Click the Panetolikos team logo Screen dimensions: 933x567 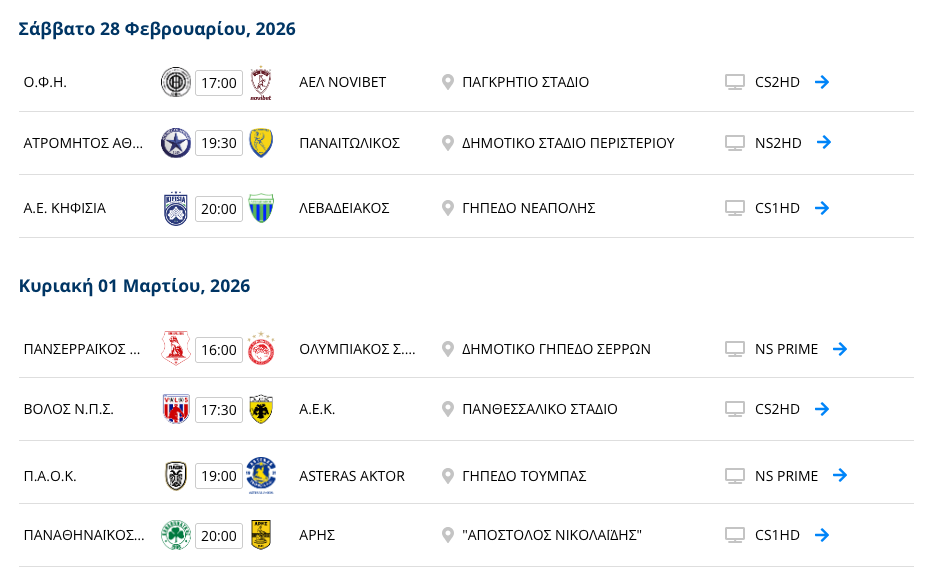(261, 142)
